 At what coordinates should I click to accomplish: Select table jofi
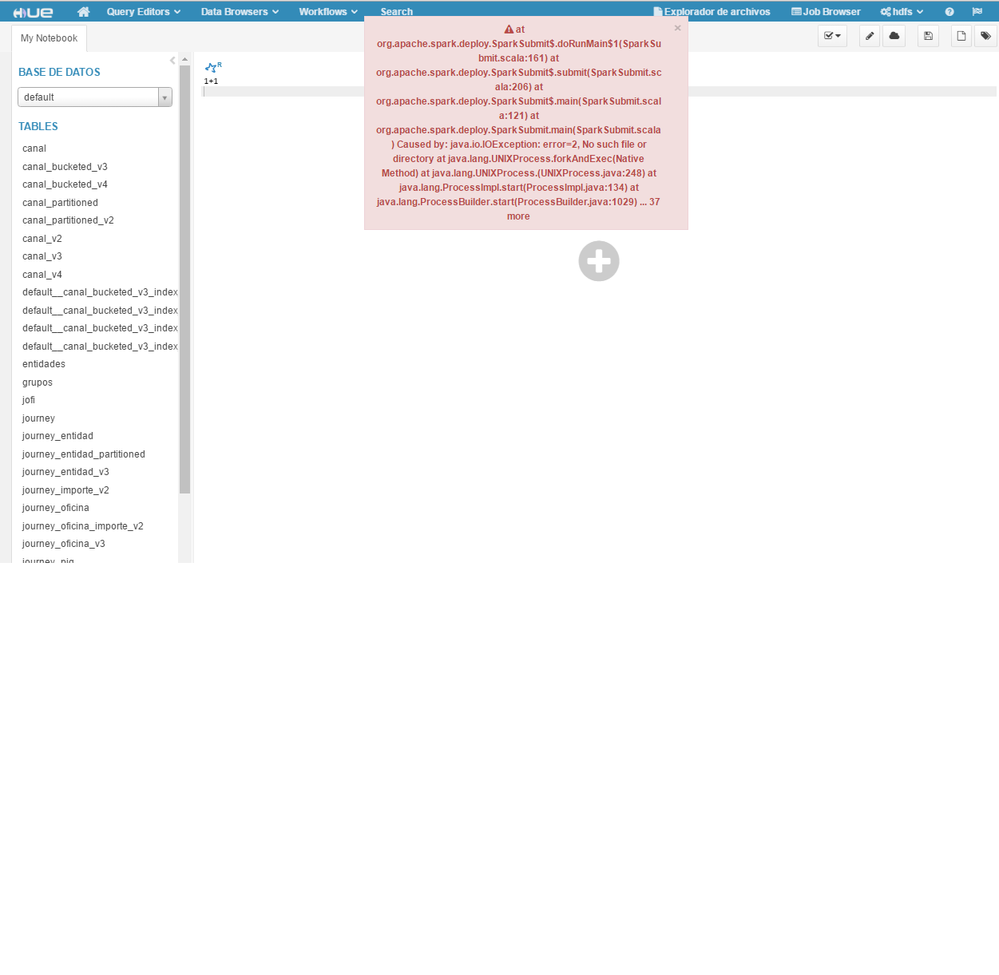29,400
